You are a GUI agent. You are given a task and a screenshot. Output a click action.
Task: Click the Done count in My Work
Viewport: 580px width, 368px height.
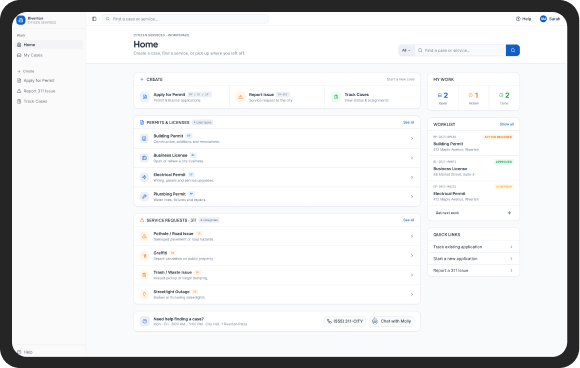[504, 98]
